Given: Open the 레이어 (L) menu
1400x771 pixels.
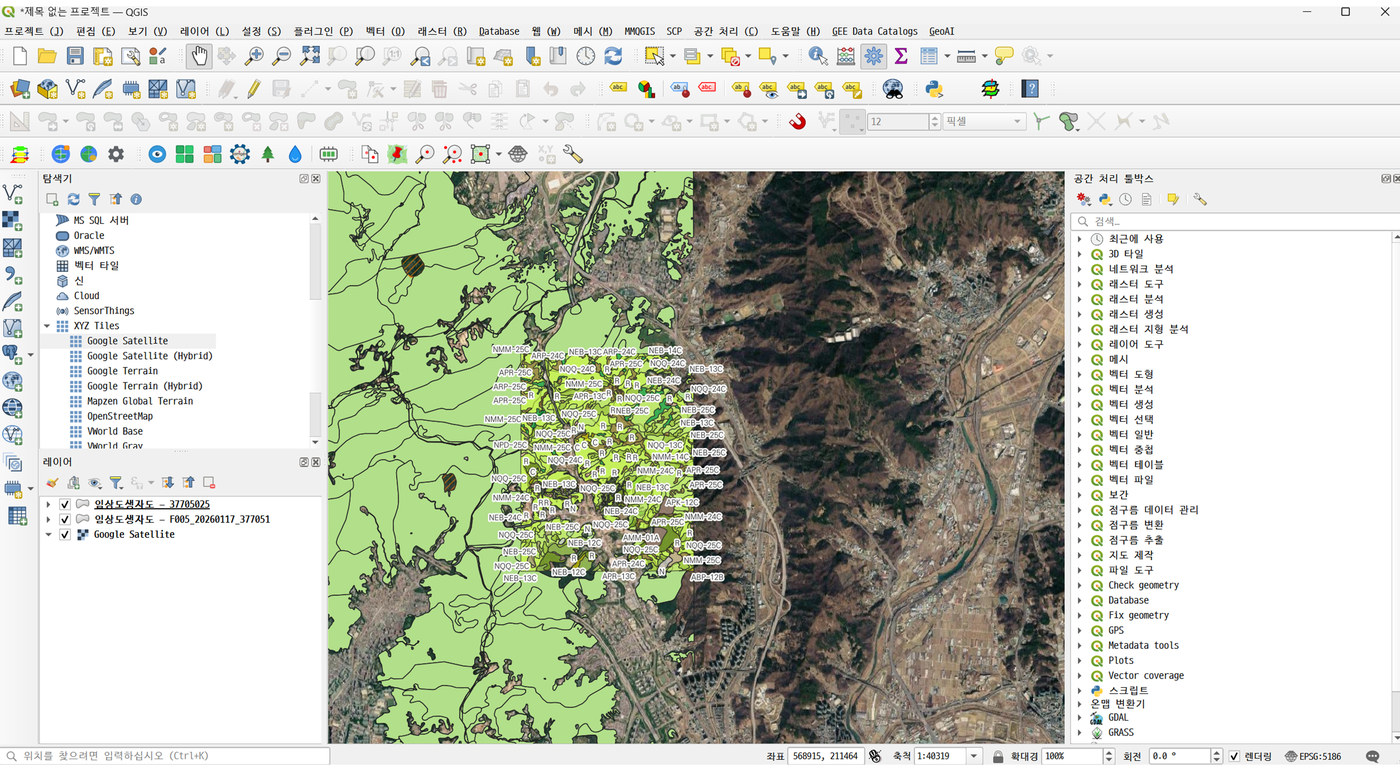Looking at the screenshot, I should coord(204,31).
